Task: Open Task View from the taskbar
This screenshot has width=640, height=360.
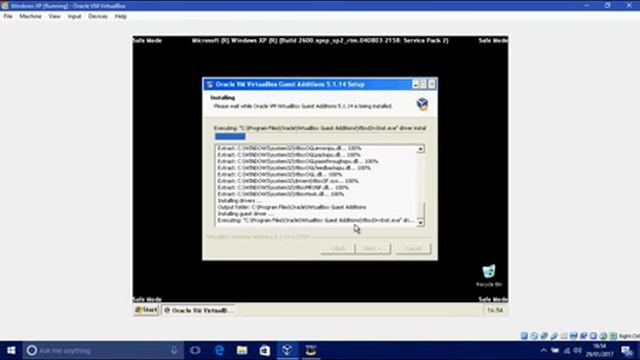Action: pos(195,350)
